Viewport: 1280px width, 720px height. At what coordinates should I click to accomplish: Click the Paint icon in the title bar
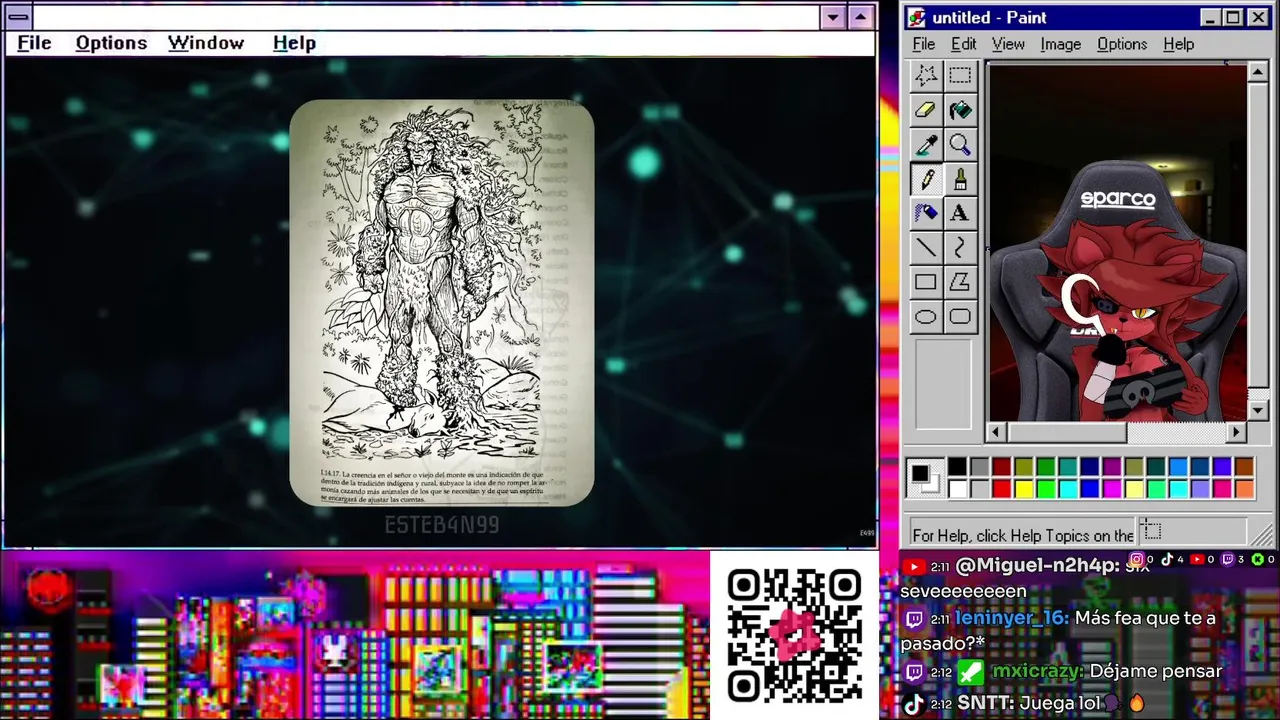pos(917,18)
